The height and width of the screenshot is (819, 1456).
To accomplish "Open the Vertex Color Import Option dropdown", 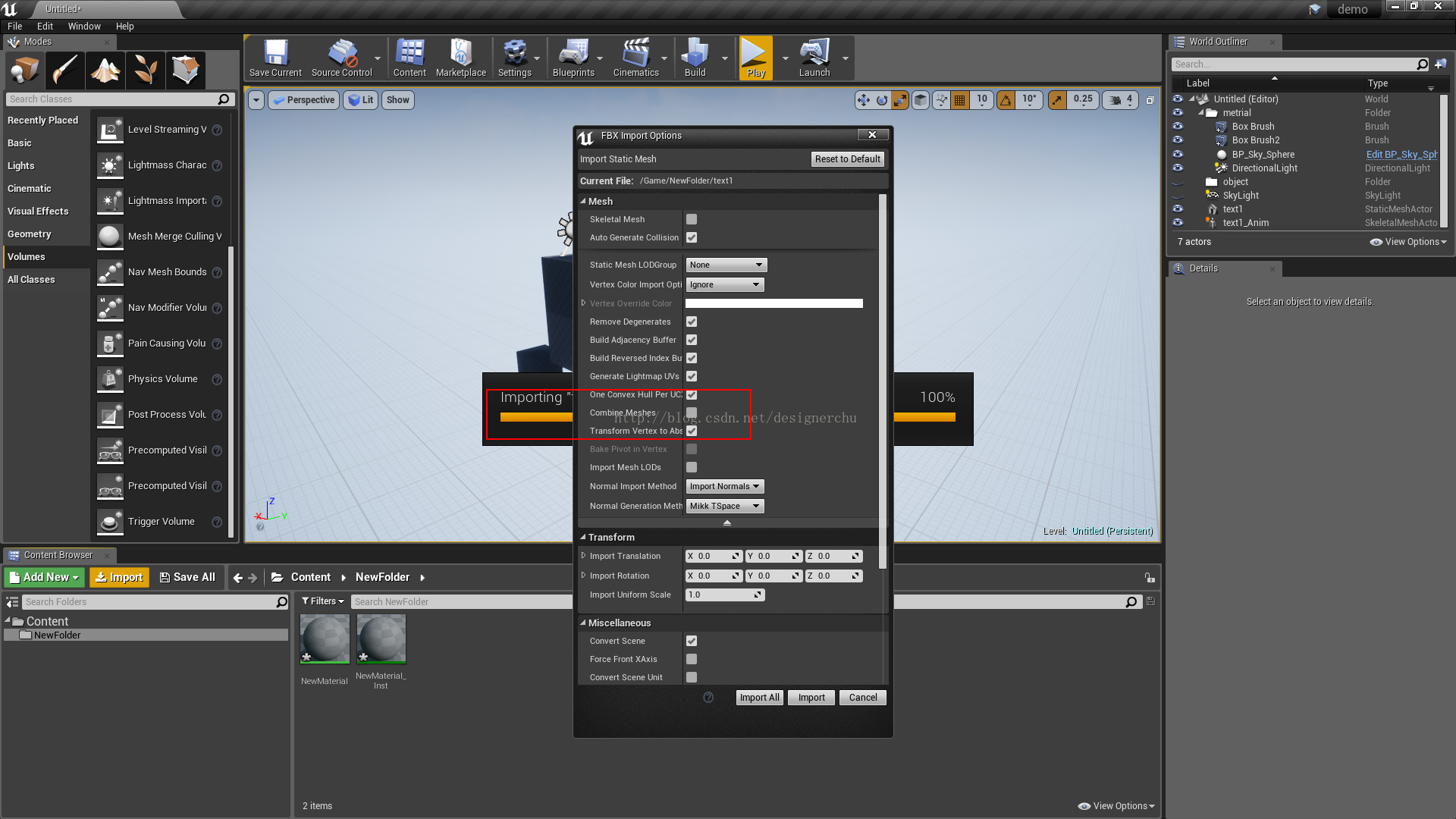I will pos(725,284).
